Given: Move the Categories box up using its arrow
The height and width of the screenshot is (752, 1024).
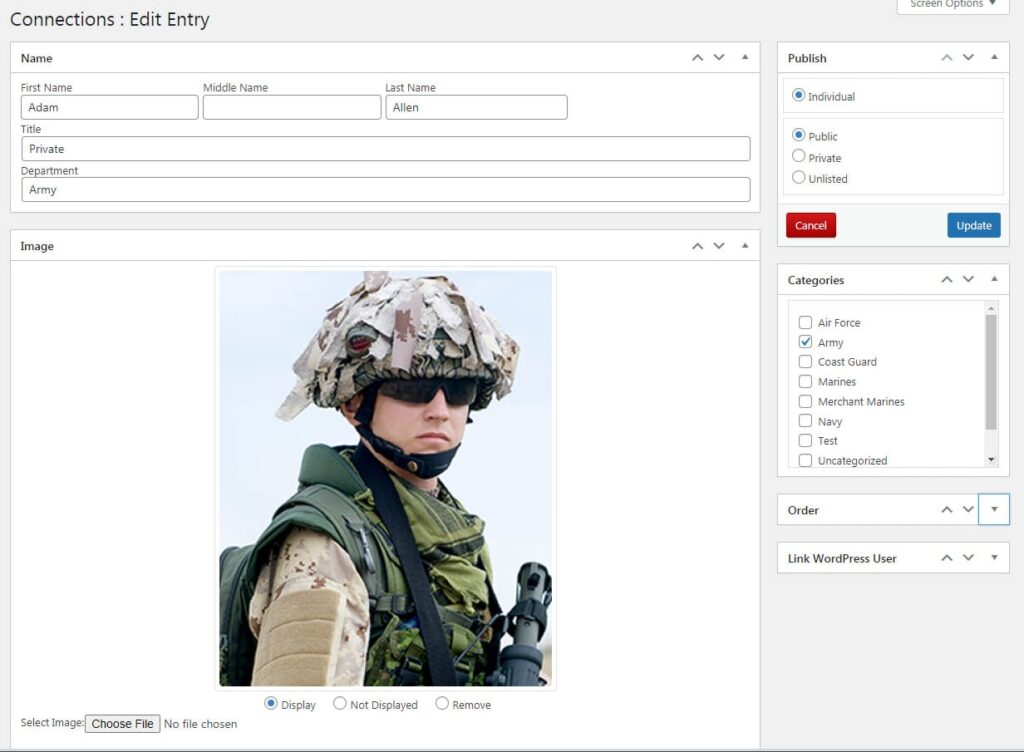Looking at the screenshot, I should click(945, 280).
